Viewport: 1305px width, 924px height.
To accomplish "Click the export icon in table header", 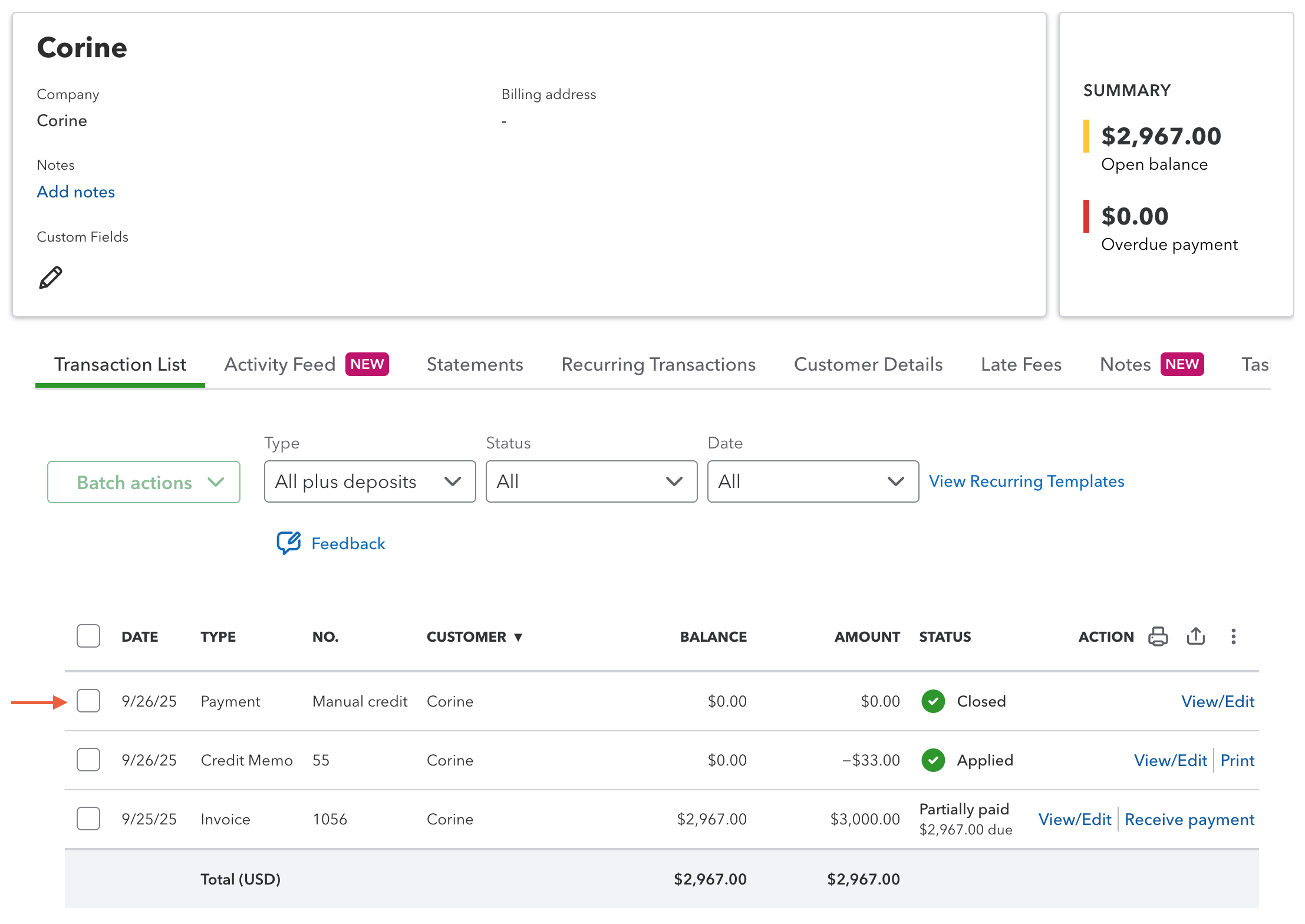I will point(1195,636).
